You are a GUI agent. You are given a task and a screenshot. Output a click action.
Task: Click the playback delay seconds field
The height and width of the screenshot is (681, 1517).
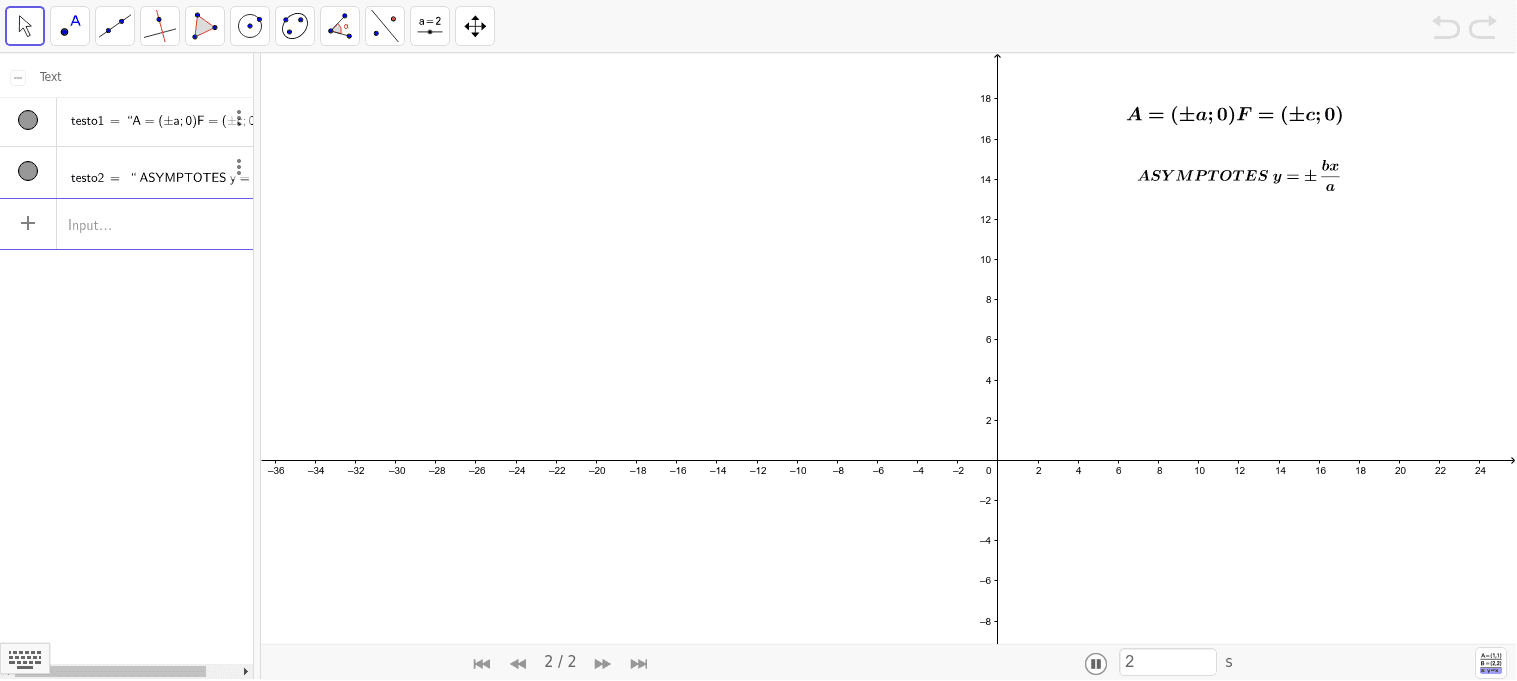click(x=1168, y=662)
